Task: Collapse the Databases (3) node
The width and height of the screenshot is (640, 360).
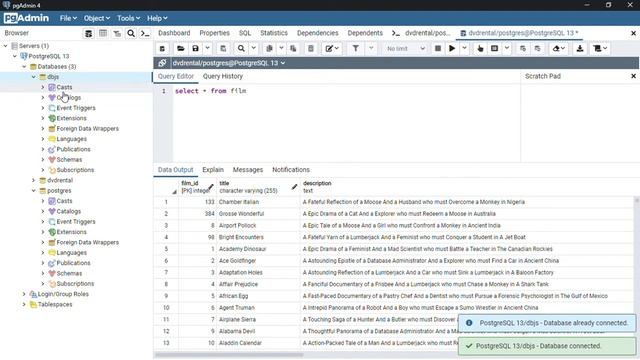Action: pos(24,67)
